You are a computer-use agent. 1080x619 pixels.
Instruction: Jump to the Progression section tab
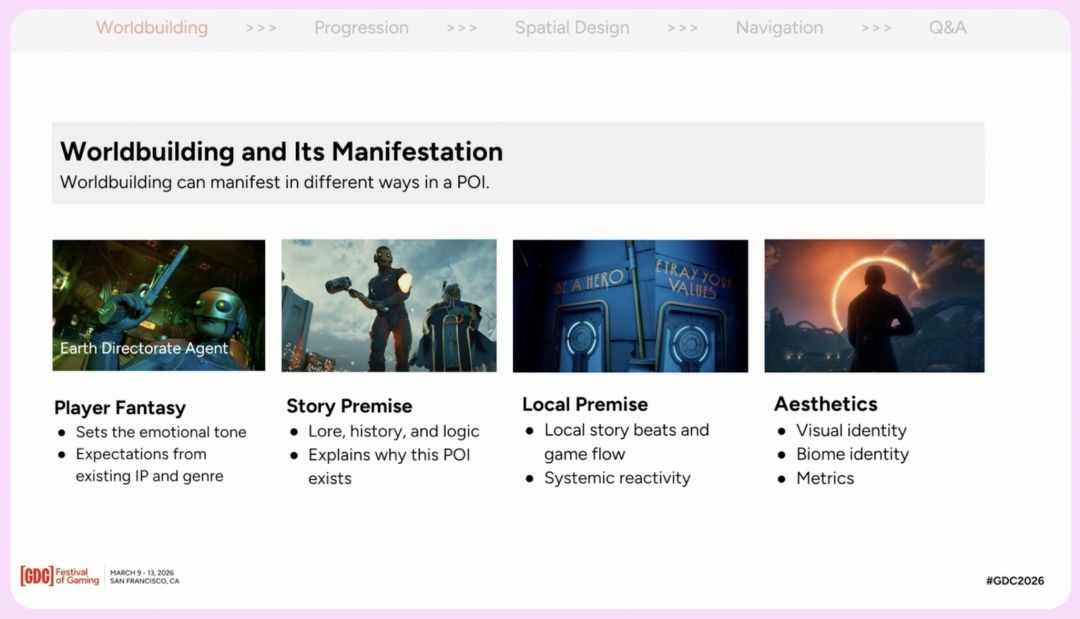(x=362, y=28)
